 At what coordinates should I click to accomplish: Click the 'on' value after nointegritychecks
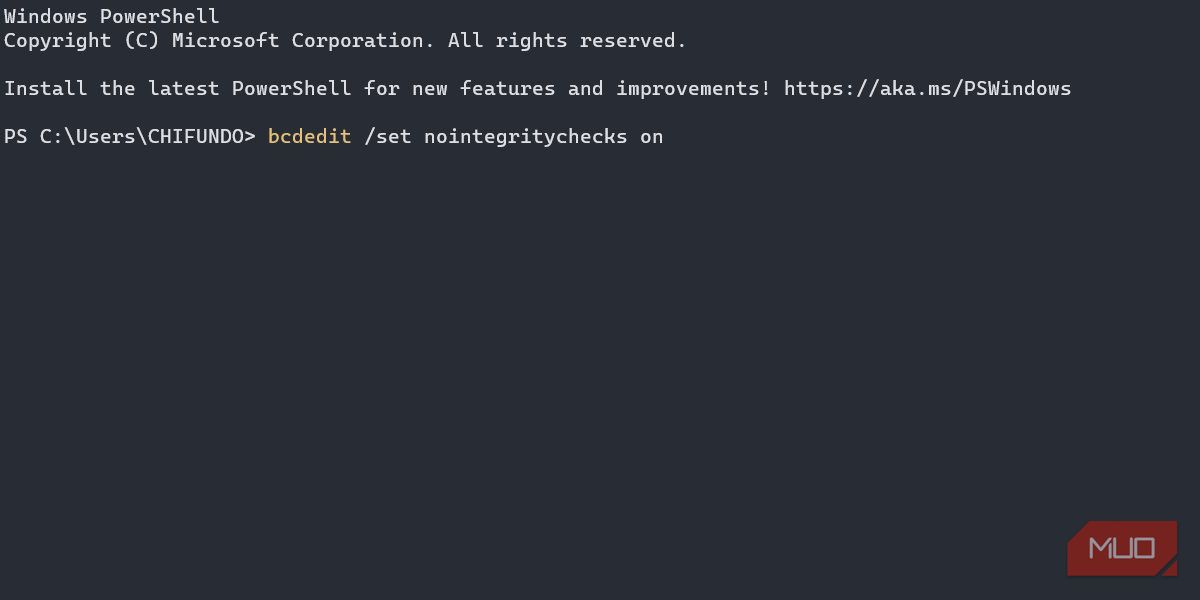[x=652, y=137]
